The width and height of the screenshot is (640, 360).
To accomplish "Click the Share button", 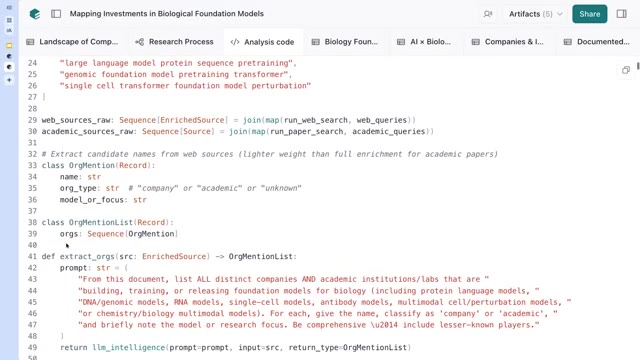I will pos(589,14).
